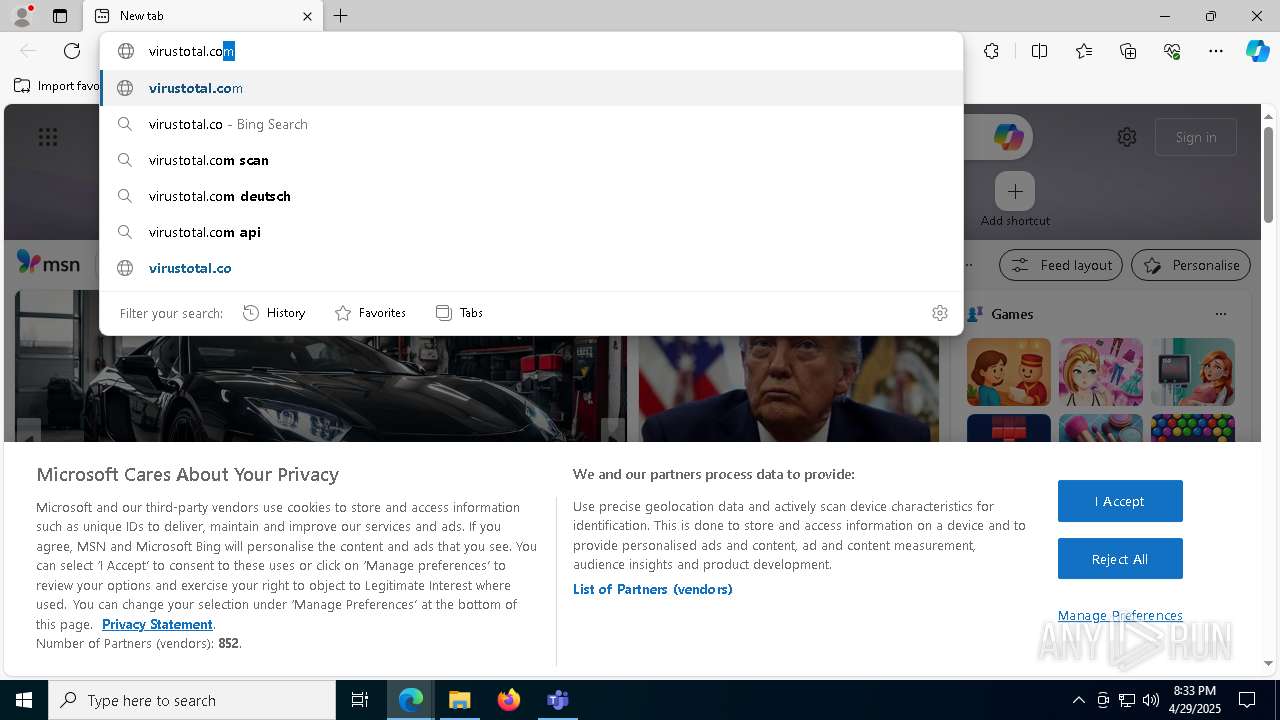Filter search by Tabs

(459, 313)
